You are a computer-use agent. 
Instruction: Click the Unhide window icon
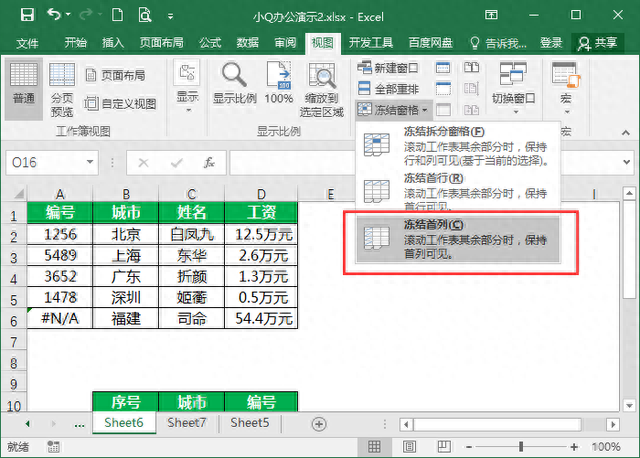pos(444,109)
